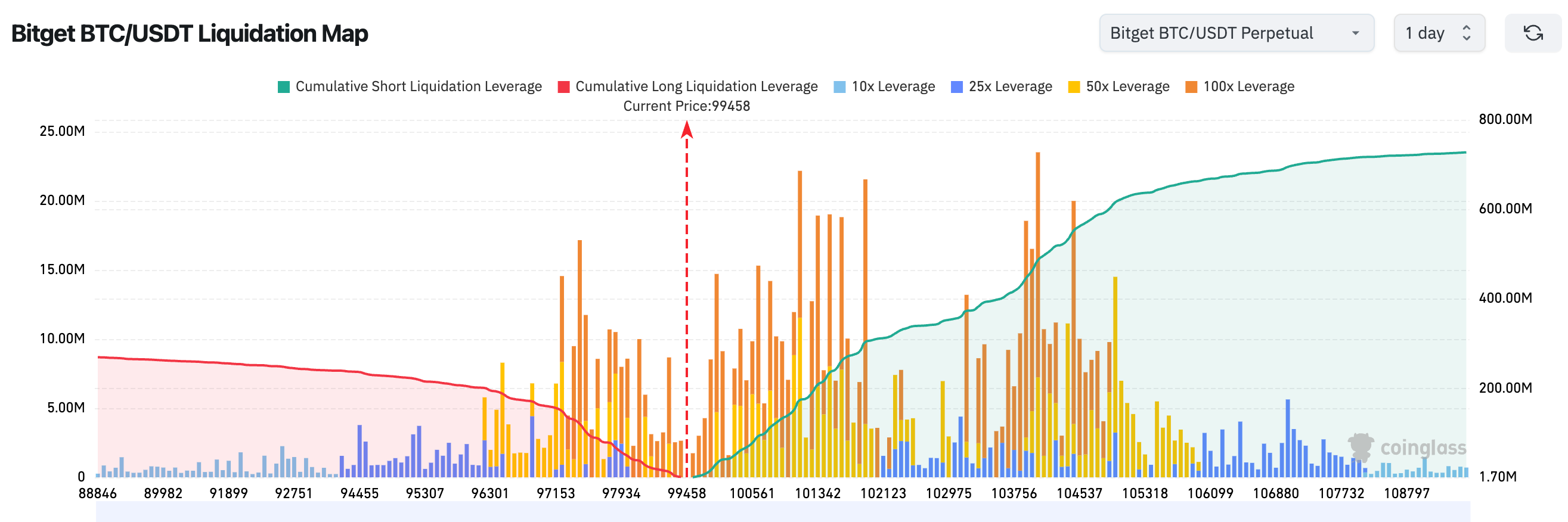
Task: Click the orange 100x legend swatch
Action: click(1192, 87)
